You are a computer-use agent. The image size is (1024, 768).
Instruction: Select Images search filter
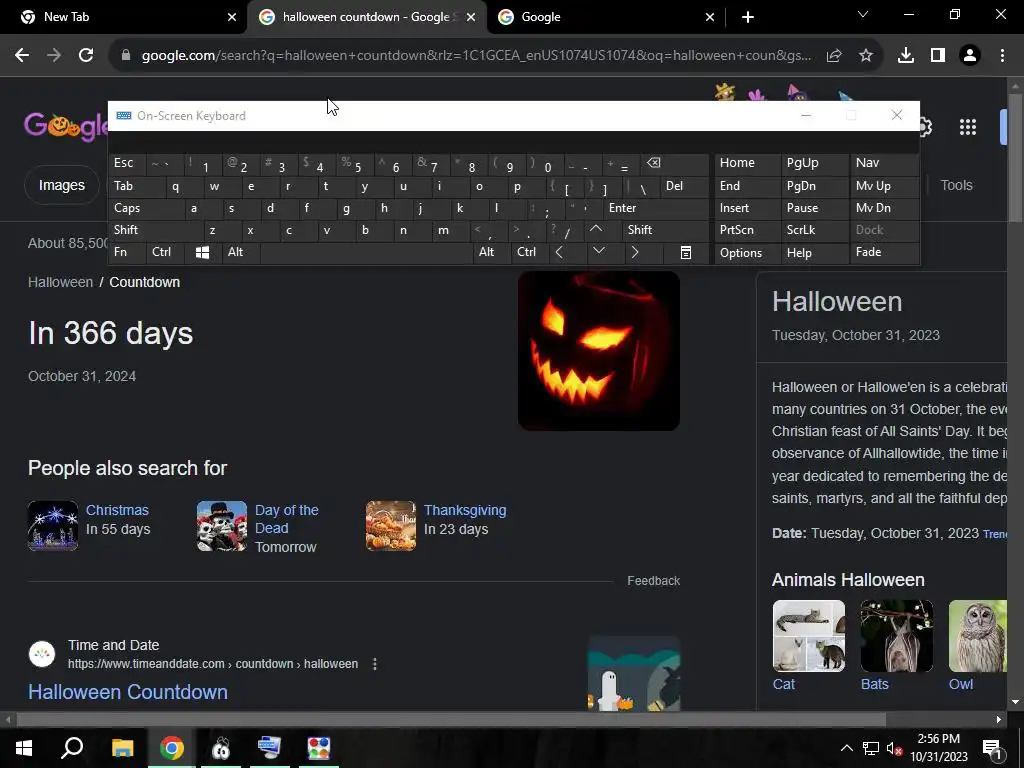click(61, 185)
